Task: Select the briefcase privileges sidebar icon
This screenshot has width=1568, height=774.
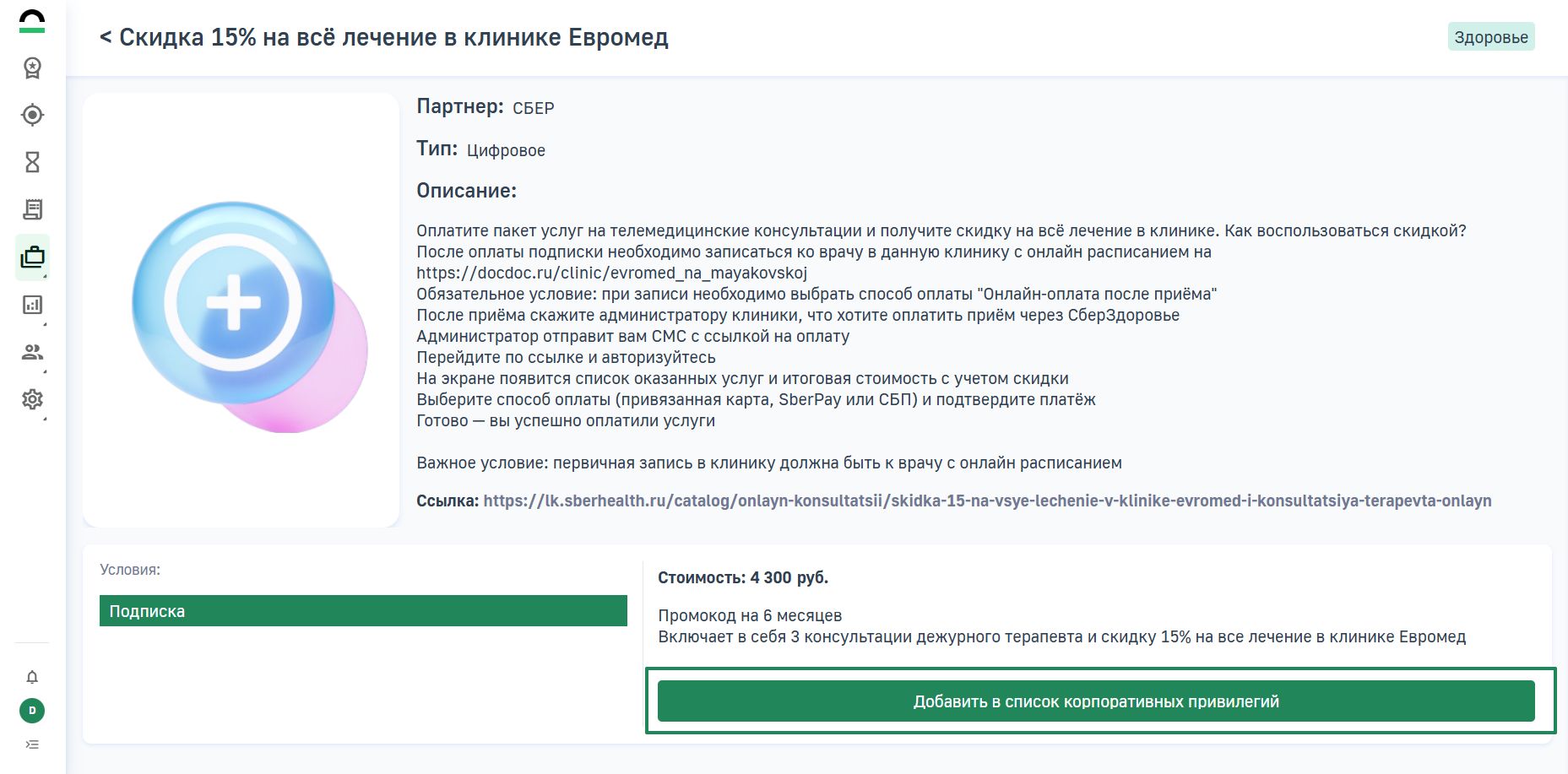Action: (x=32, y=257)
